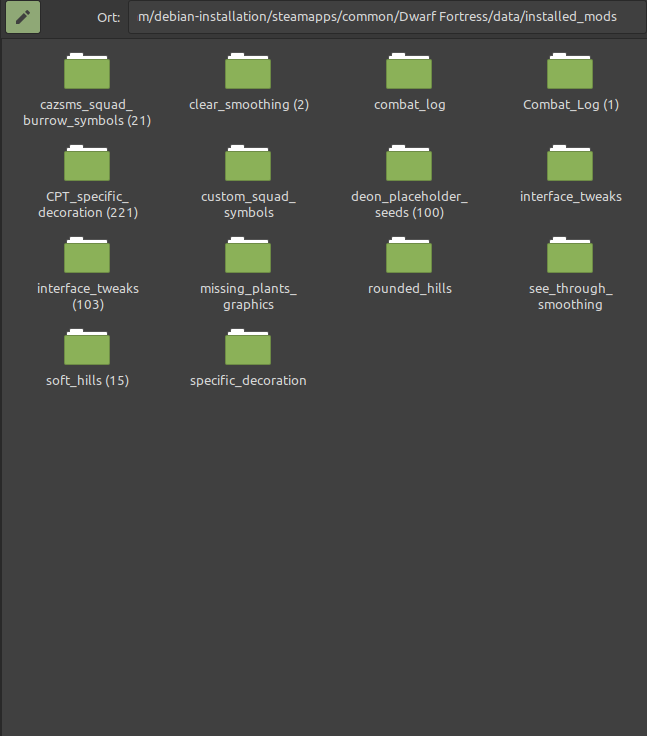Click the 'cazsms_squad_burrow_symbols (21)' folder name
647x736 pixels.
tap(87, 113)
